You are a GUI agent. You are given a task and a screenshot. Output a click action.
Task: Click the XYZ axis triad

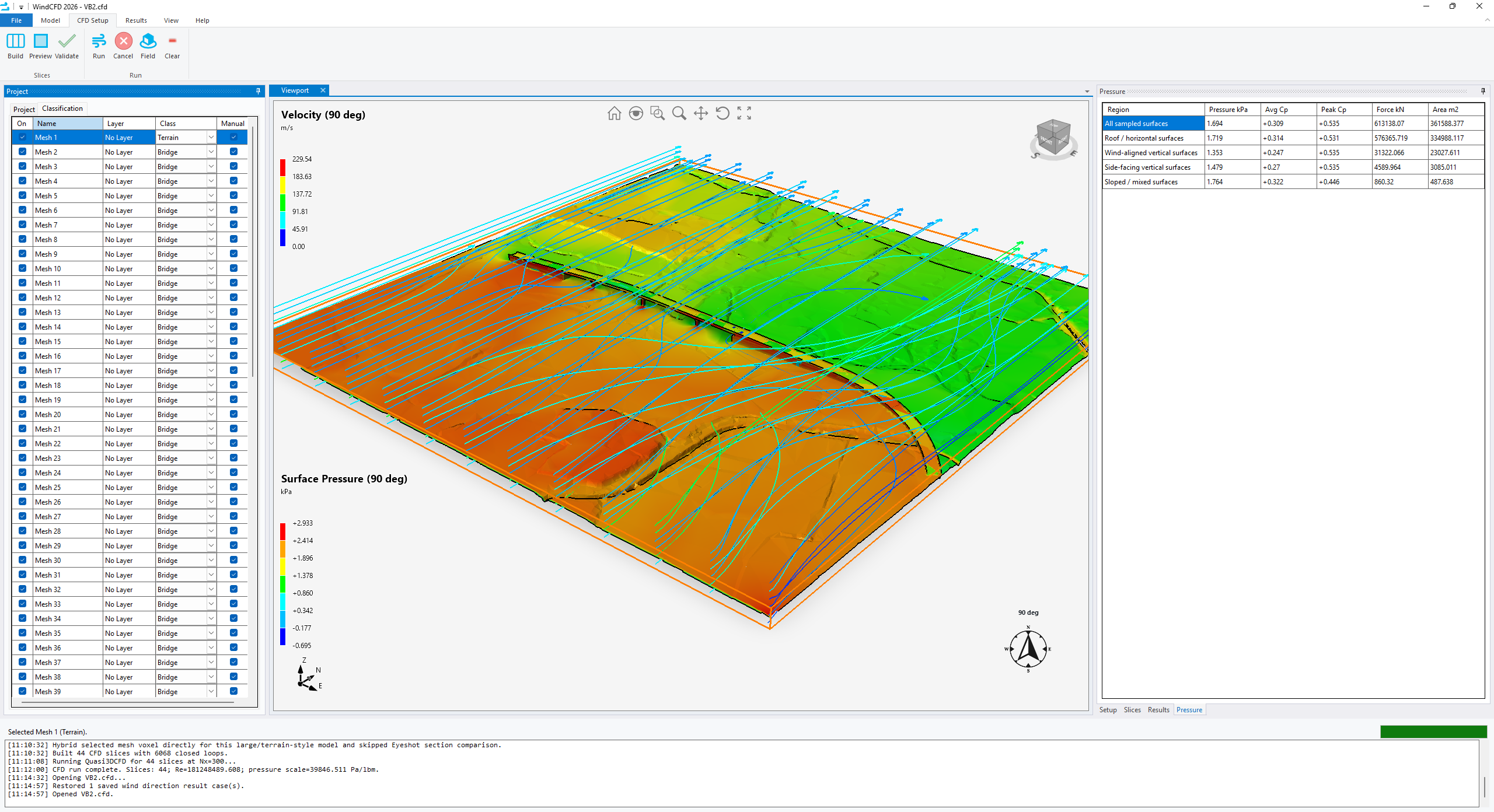point(308,675)
